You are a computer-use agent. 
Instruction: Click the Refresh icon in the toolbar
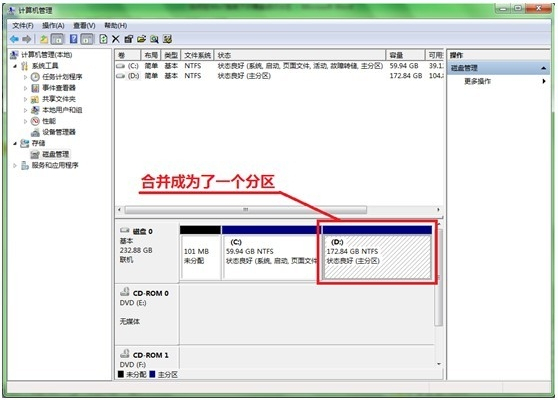tap(103, 39)
